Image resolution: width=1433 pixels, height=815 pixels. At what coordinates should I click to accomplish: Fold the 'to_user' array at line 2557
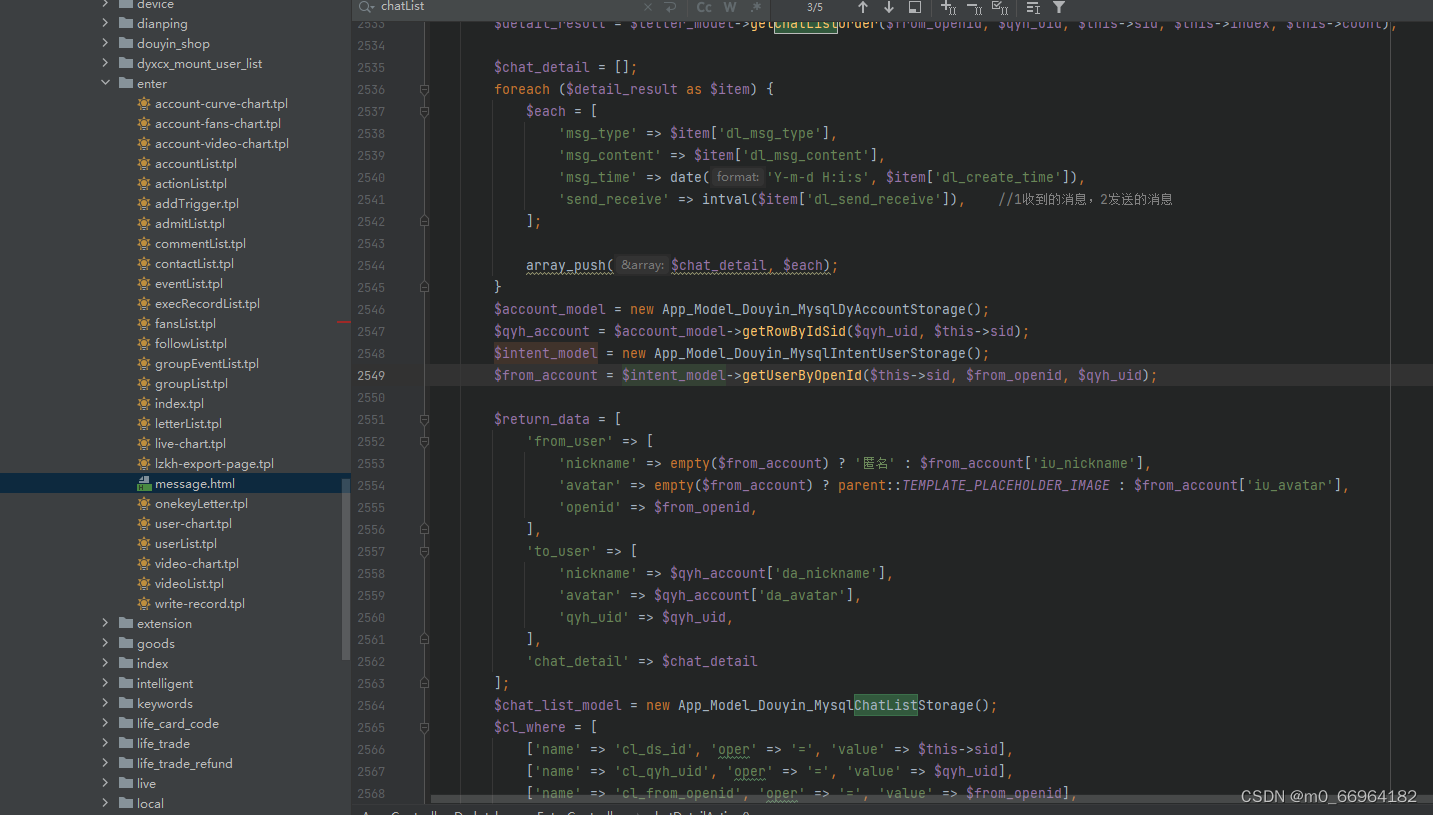click(425, 551)
